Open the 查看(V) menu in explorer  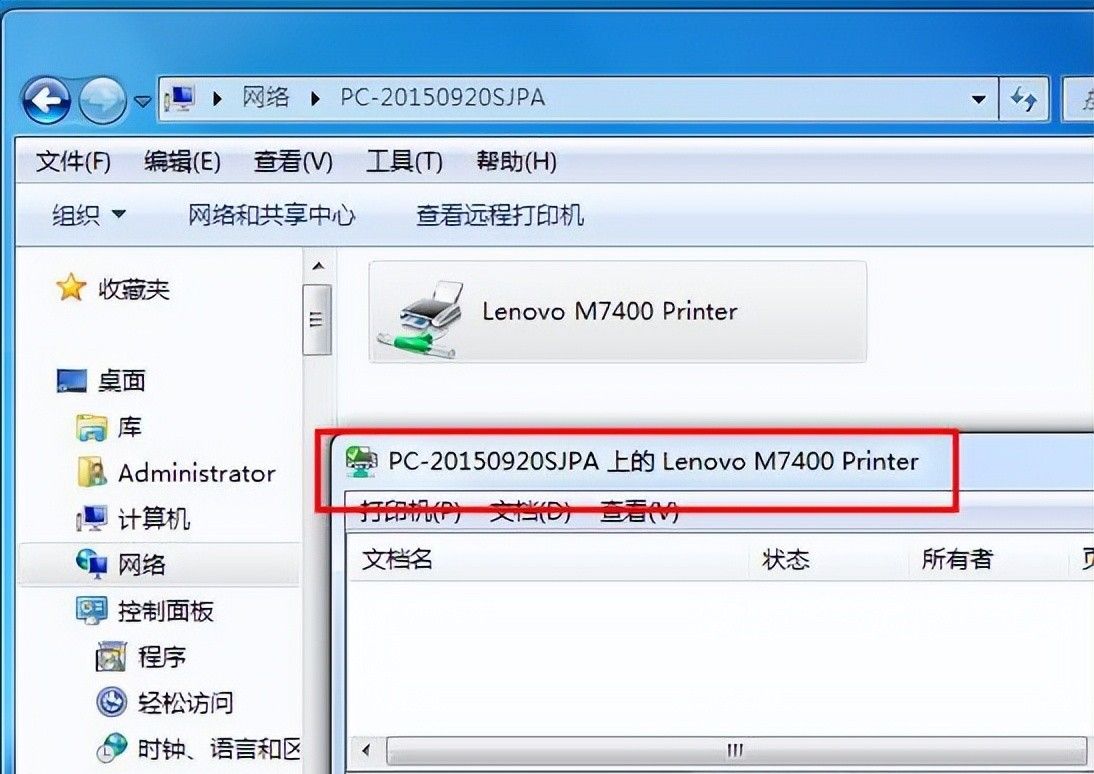[293, 162]
